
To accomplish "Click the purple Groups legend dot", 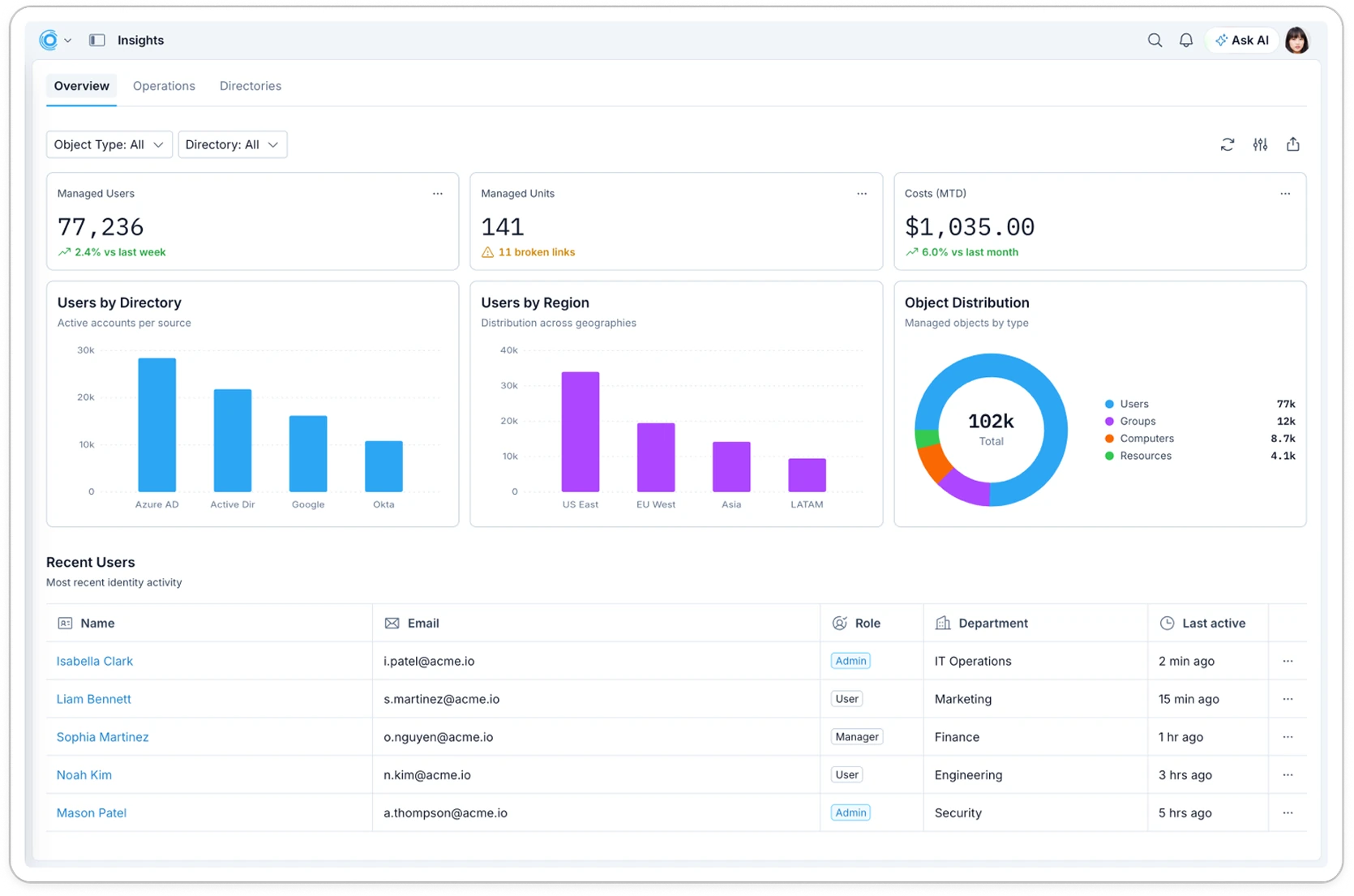I will click(x=1109, y=421).
